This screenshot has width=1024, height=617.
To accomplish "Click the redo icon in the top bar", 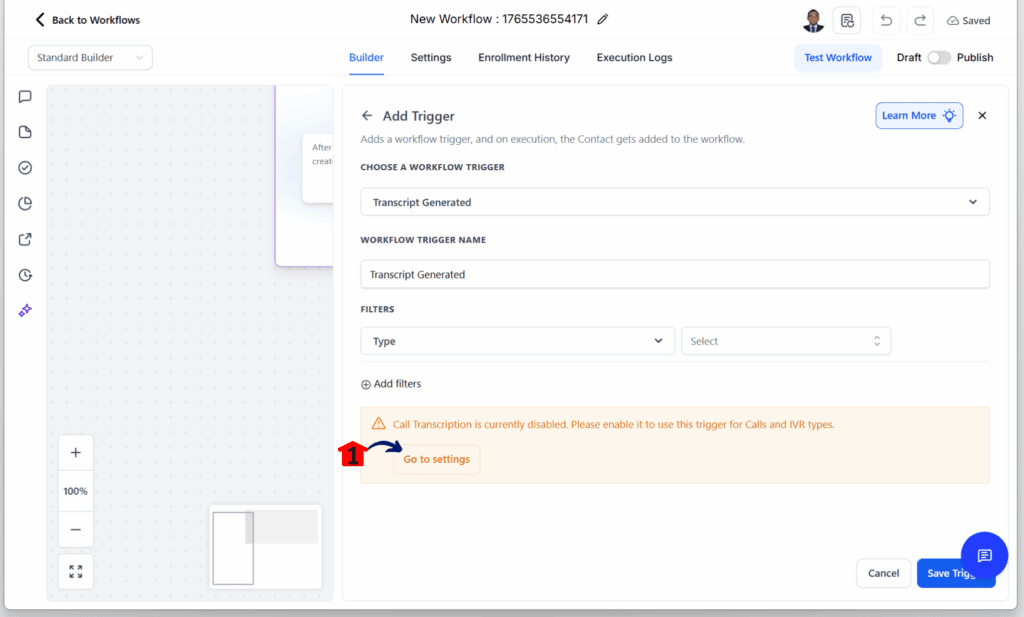I will coord(920,19).
